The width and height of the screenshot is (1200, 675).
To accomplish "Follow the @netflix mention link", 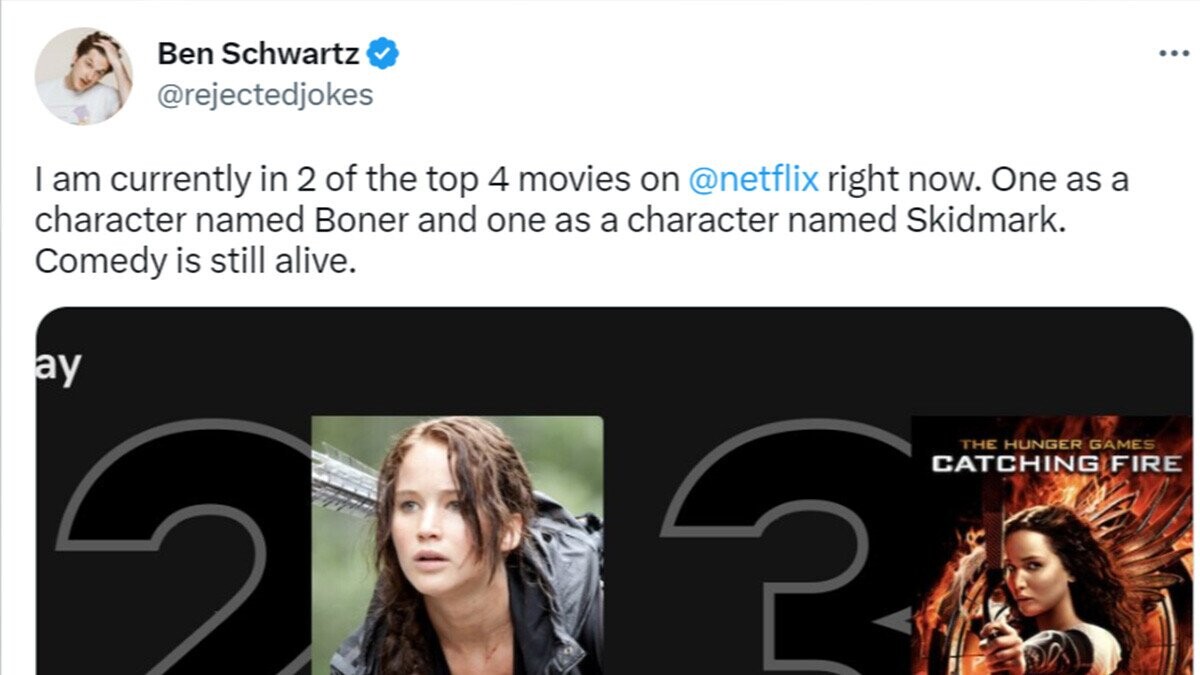I will tap(755, 181).
